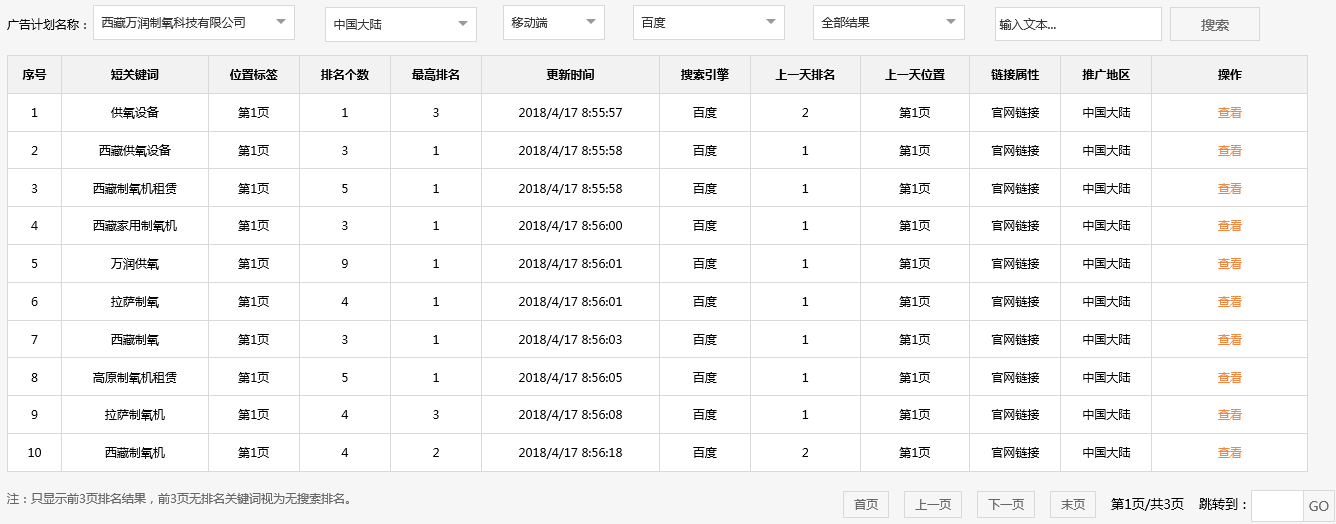Click 查看 for 高原制氧机租赁

pos(1229,378)
